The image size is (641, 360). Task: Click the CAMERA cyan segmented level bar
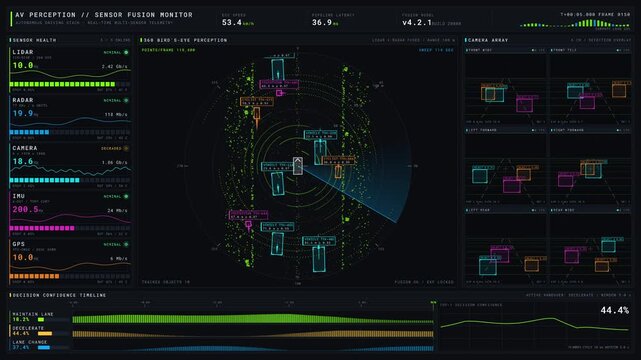[69, 180]
